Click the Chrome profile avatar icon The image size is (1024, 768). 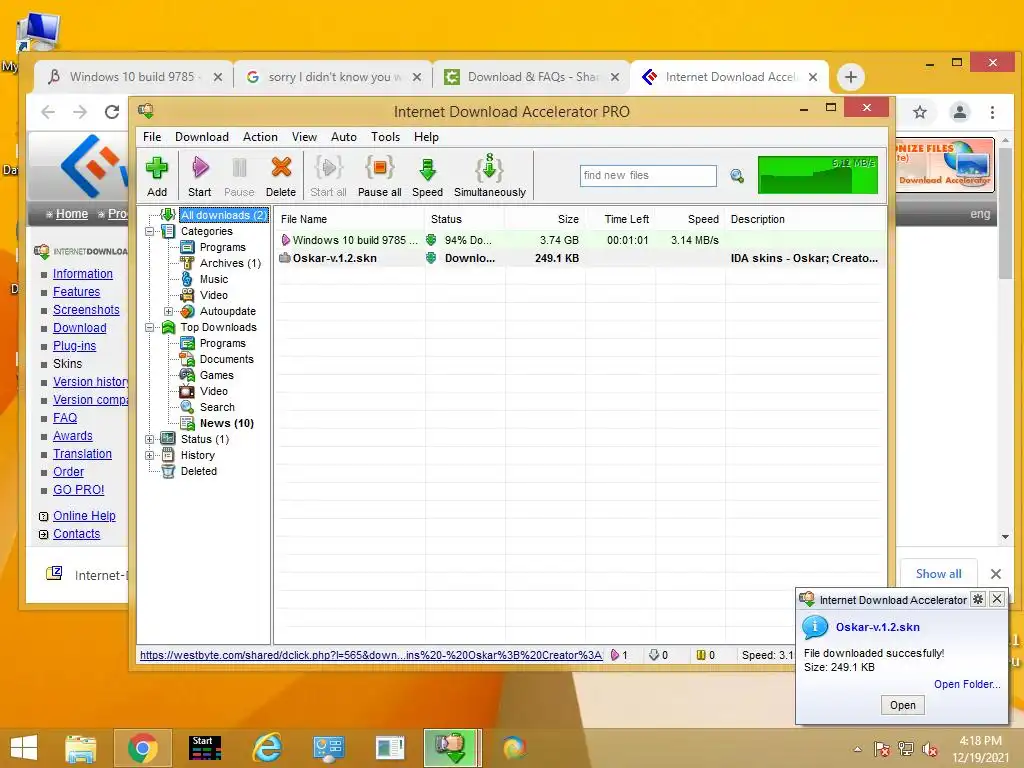tap(959, 112)
